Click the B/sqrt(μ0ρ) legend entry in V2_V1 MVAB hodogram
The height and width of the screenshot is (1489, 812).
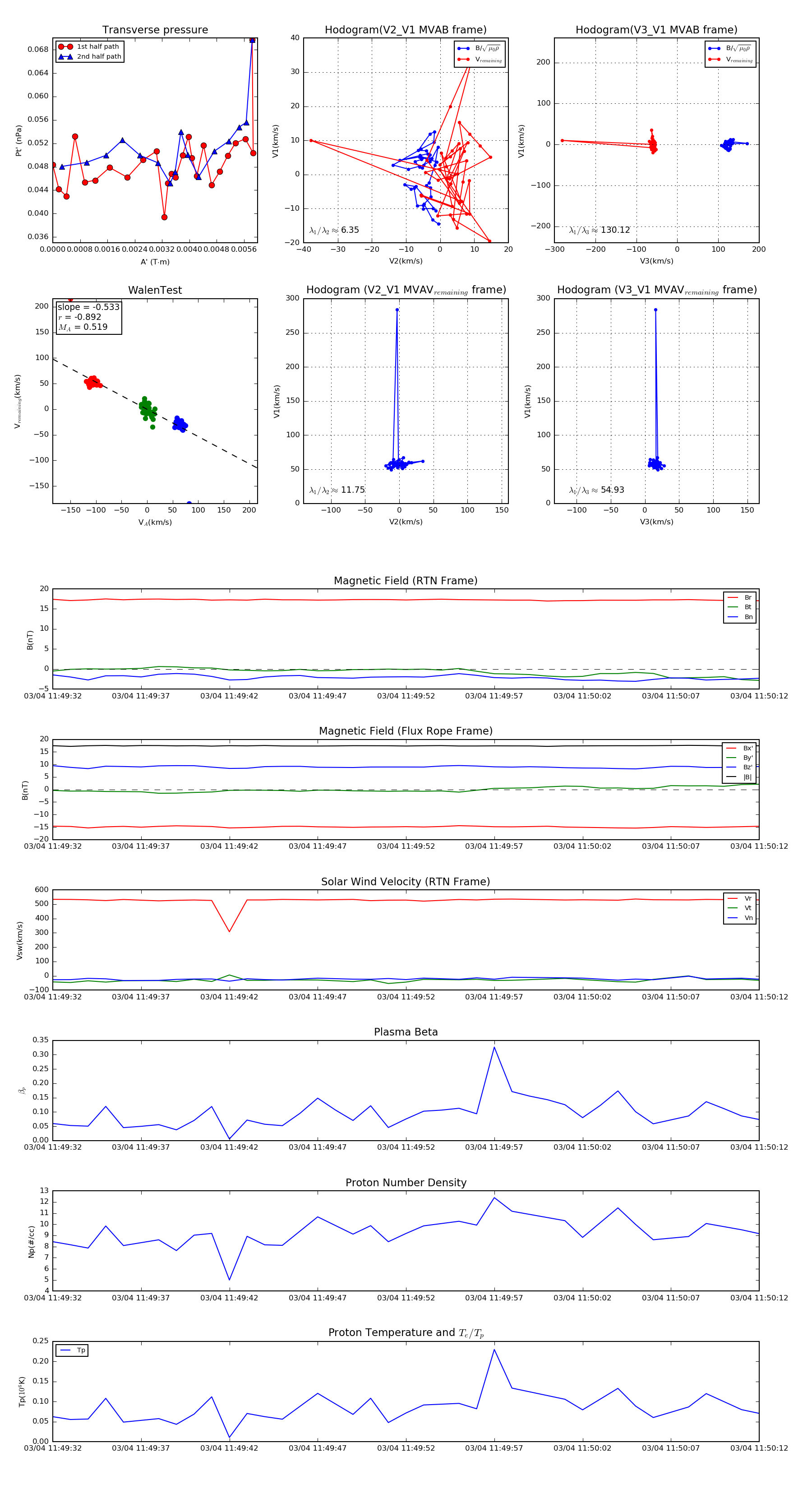coord(480,49)
